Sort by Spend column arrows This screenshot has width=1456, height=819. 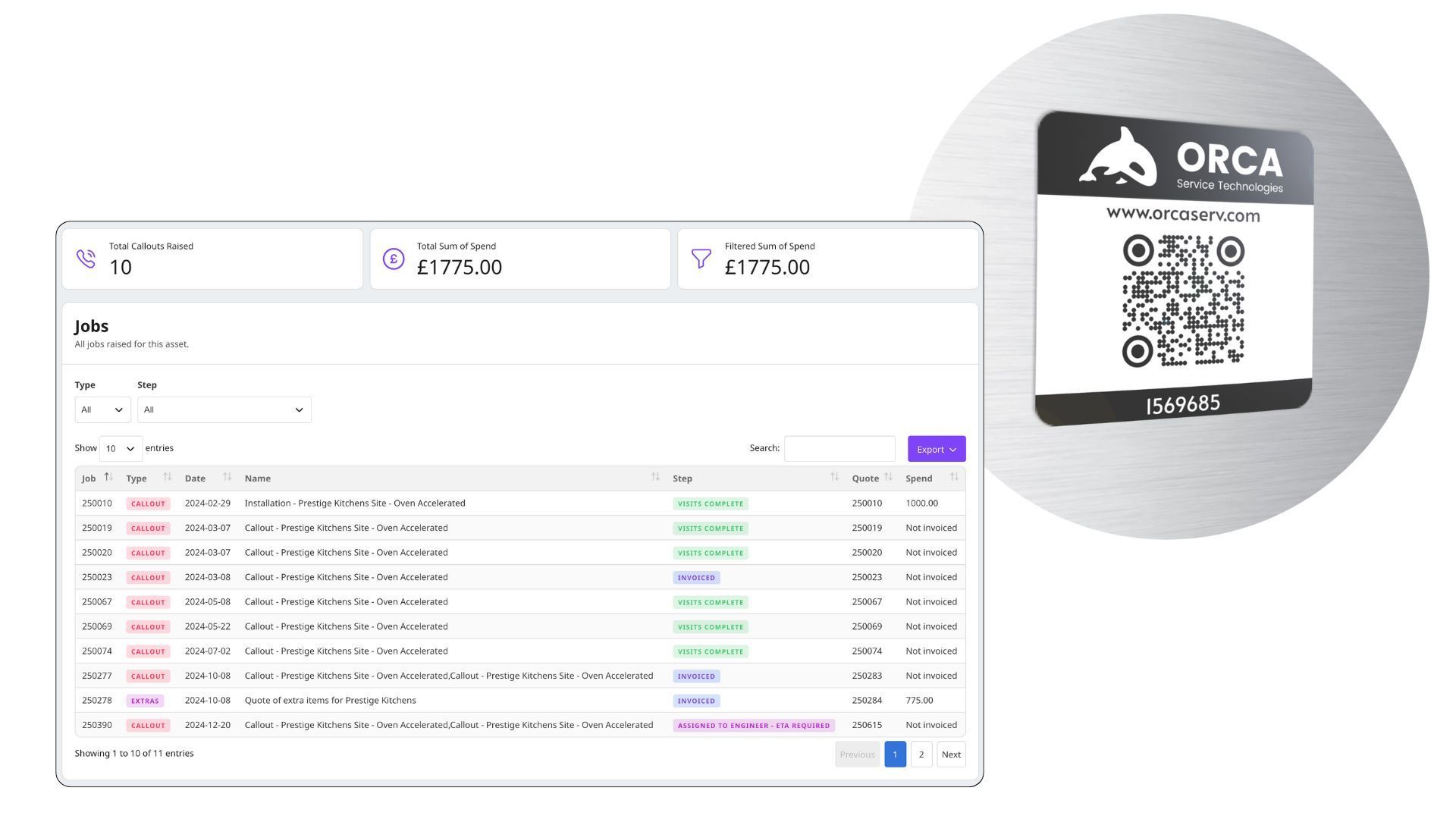[954, 477]
